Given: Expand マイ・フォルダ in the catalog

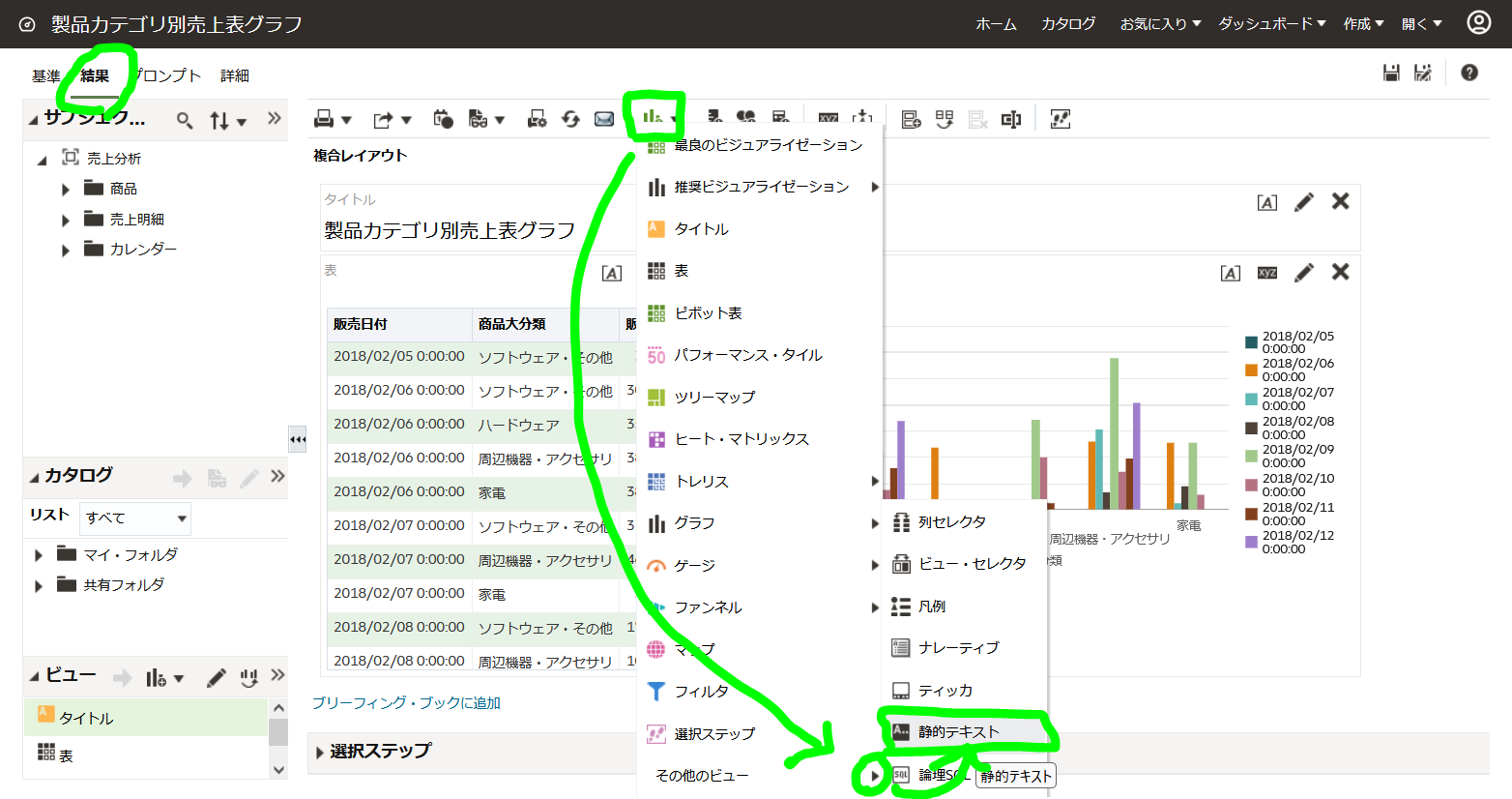Looking at the screenshot, I should [39, 555].
